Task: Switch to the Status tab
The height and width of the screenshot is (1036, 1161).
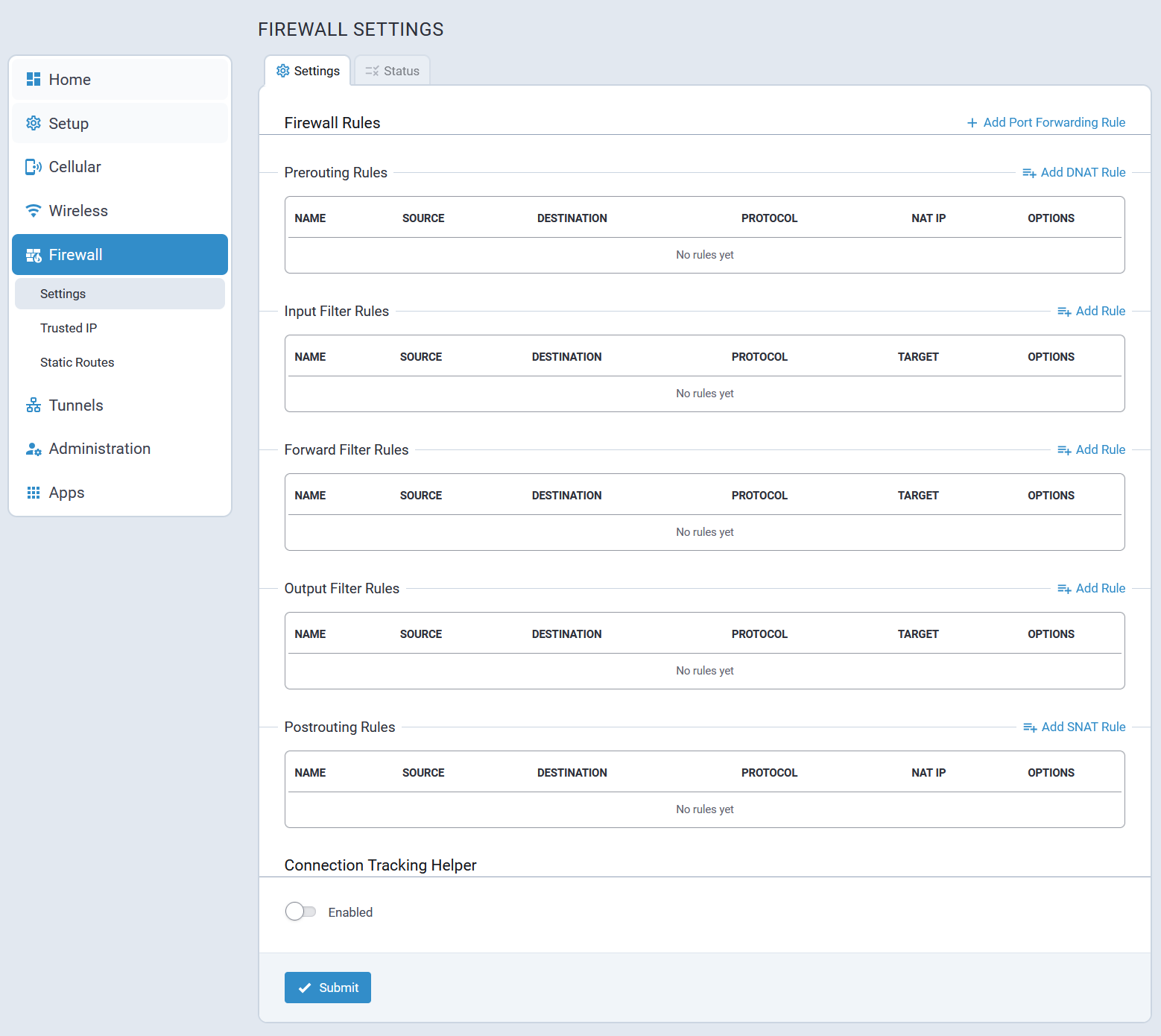Action: coord(392,71)
